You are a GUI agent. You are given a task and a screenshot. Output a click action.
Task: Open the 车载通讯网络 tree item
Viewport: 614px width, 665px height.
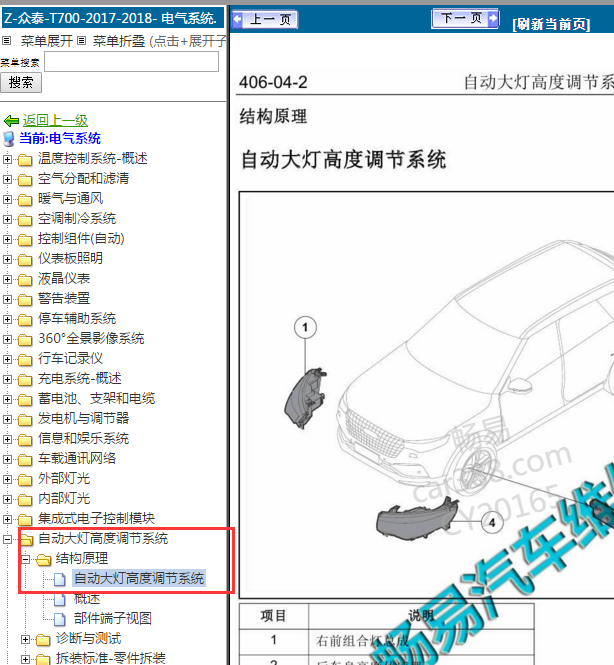[77, 458]
